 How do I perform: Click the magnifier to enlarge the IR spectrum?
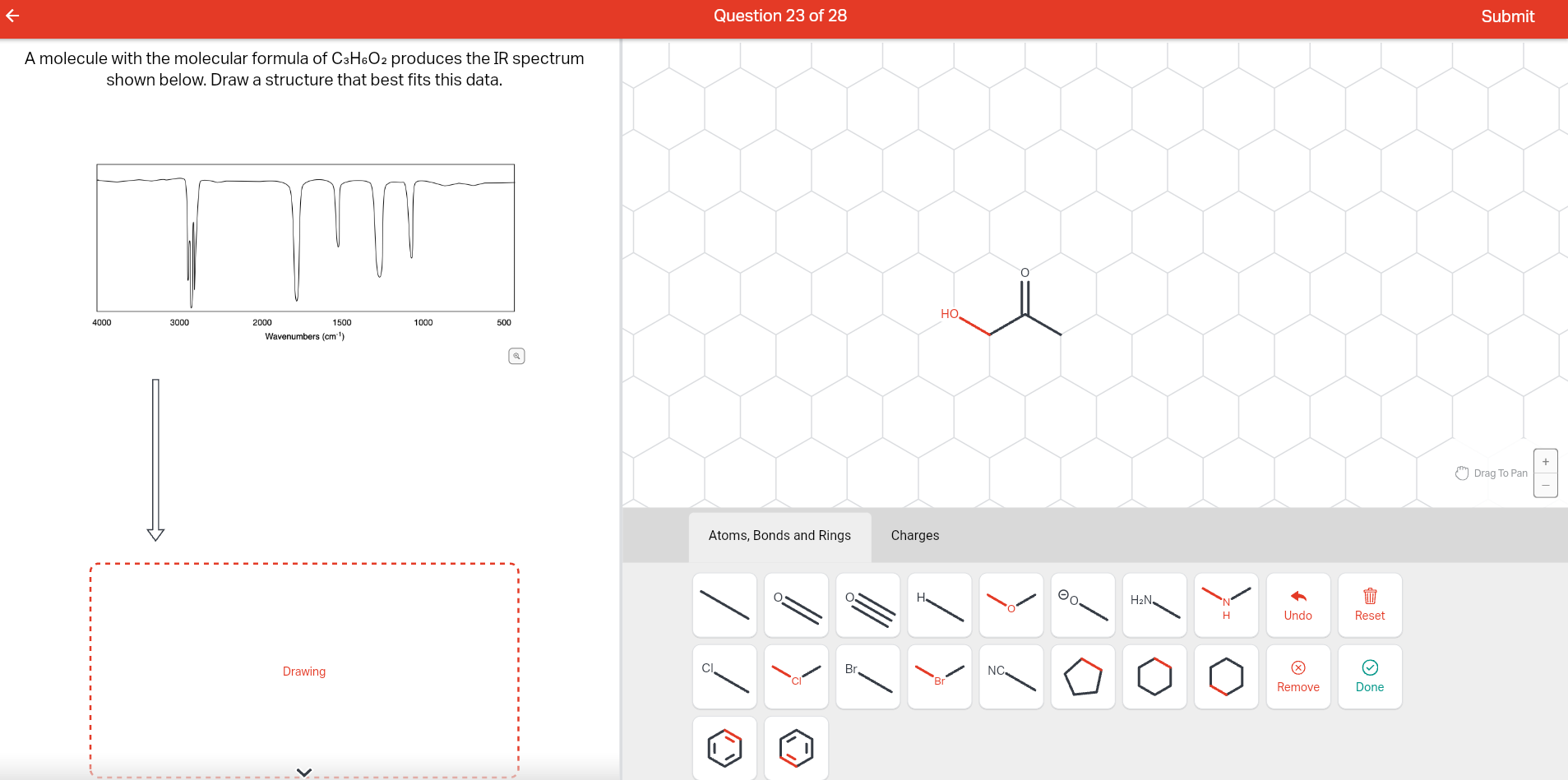coord(516,355)
